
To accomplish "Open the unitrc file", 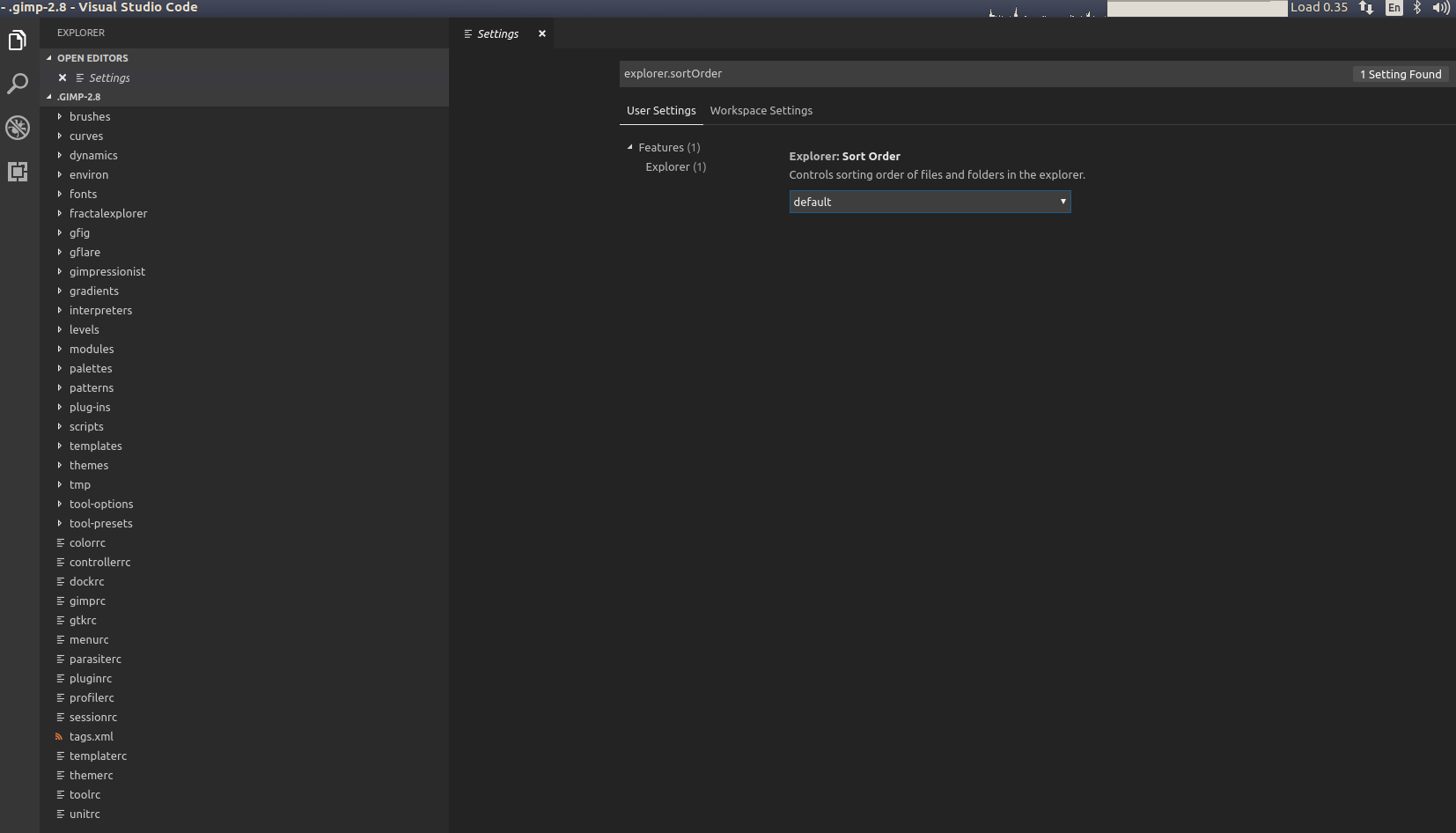I will (245, 814).
